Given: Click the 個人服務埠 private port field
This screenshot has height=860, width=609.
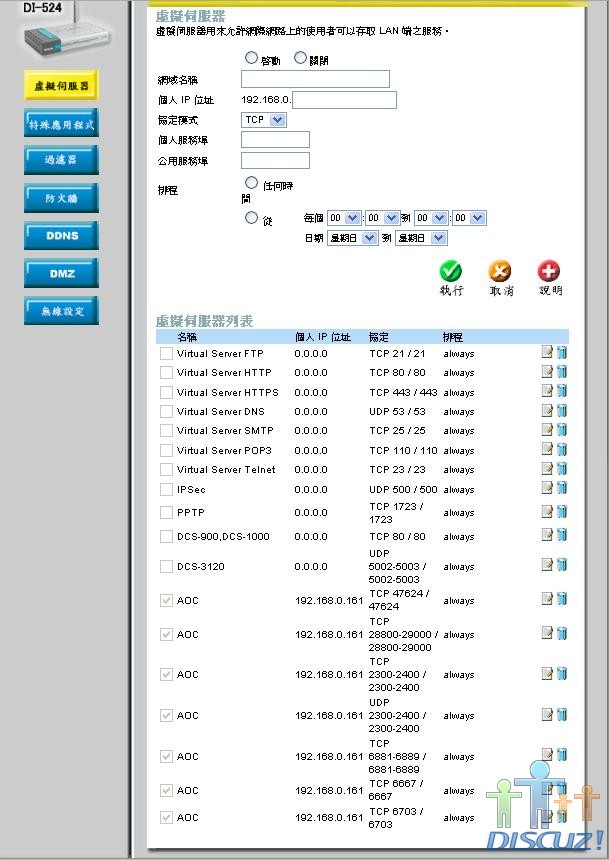Looking at the screenshot, I should 275,140.
